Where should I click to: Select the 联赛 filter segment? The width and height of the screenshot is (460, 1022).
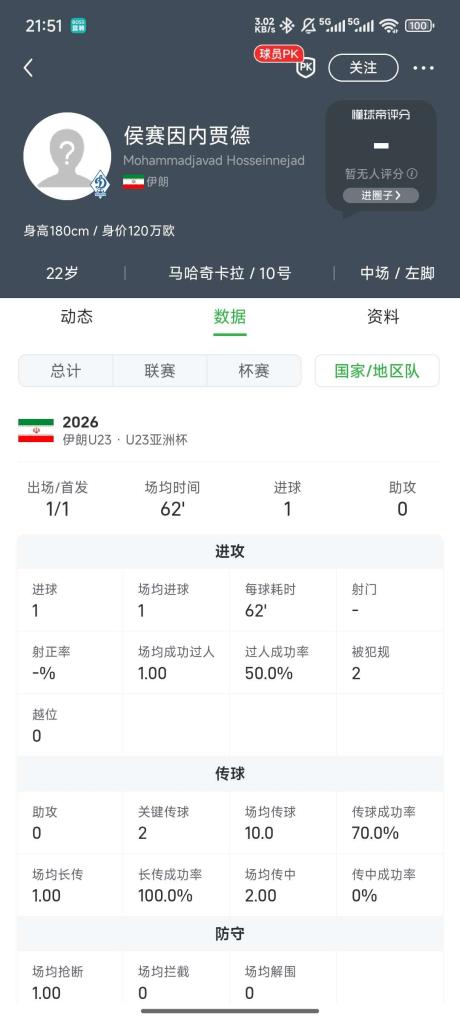160,371
